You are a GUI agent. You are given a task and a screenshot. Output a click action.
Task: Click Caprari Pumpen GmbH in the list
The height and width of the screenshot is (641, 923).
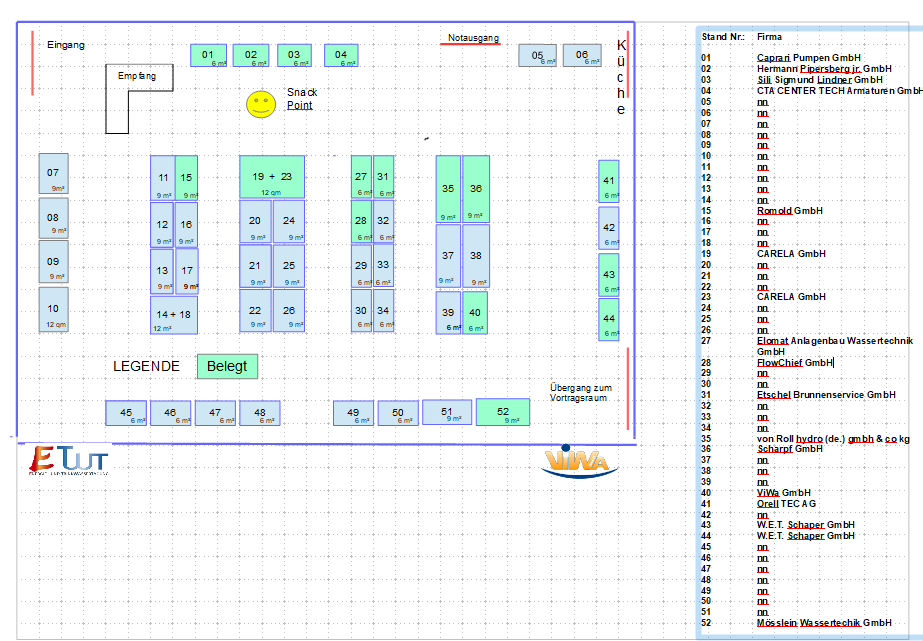809,58
